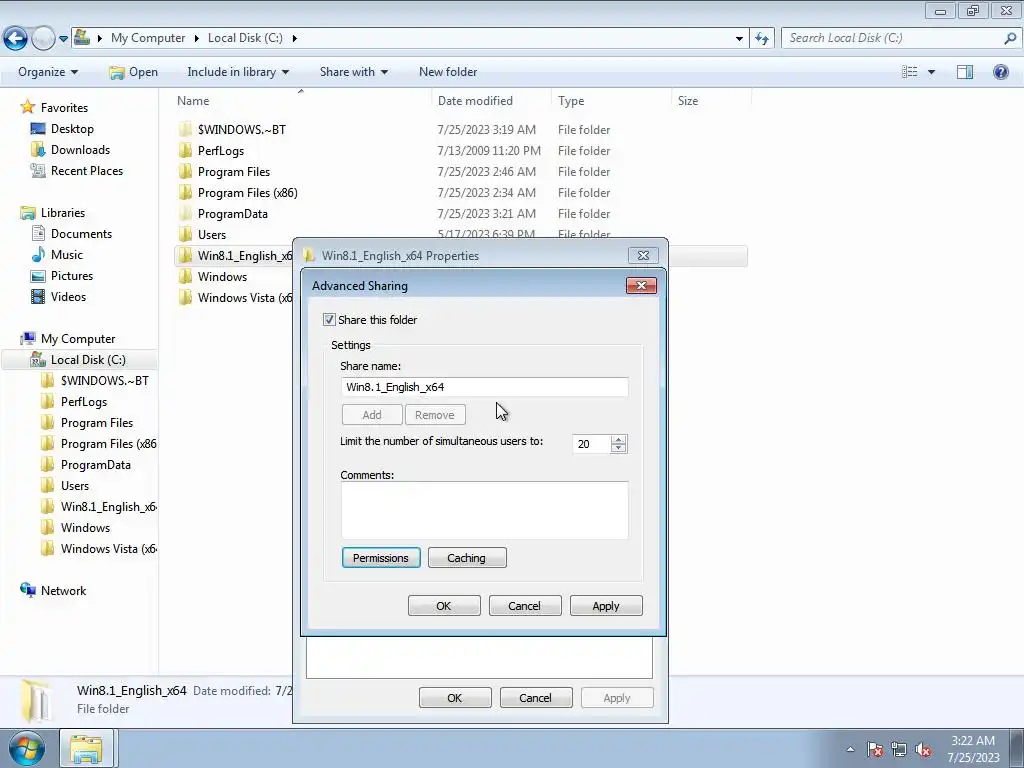1024x768 pixels.
Task: Click Windows Explorer taskbar icon
Action: [x=86, y=749]
